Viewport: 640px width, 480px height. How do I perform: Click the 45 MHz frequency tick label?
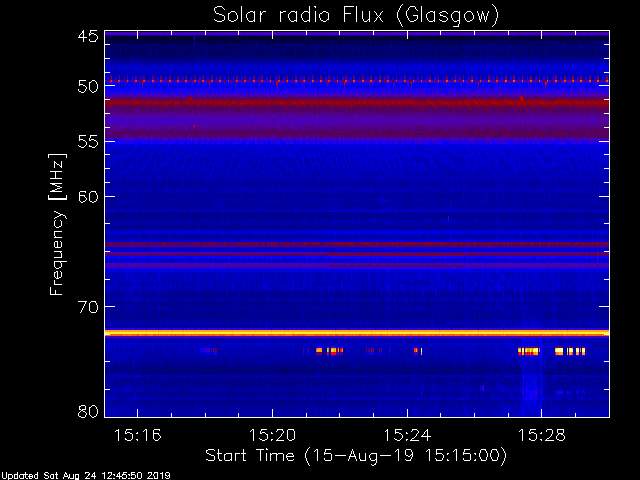pos(88,36)
